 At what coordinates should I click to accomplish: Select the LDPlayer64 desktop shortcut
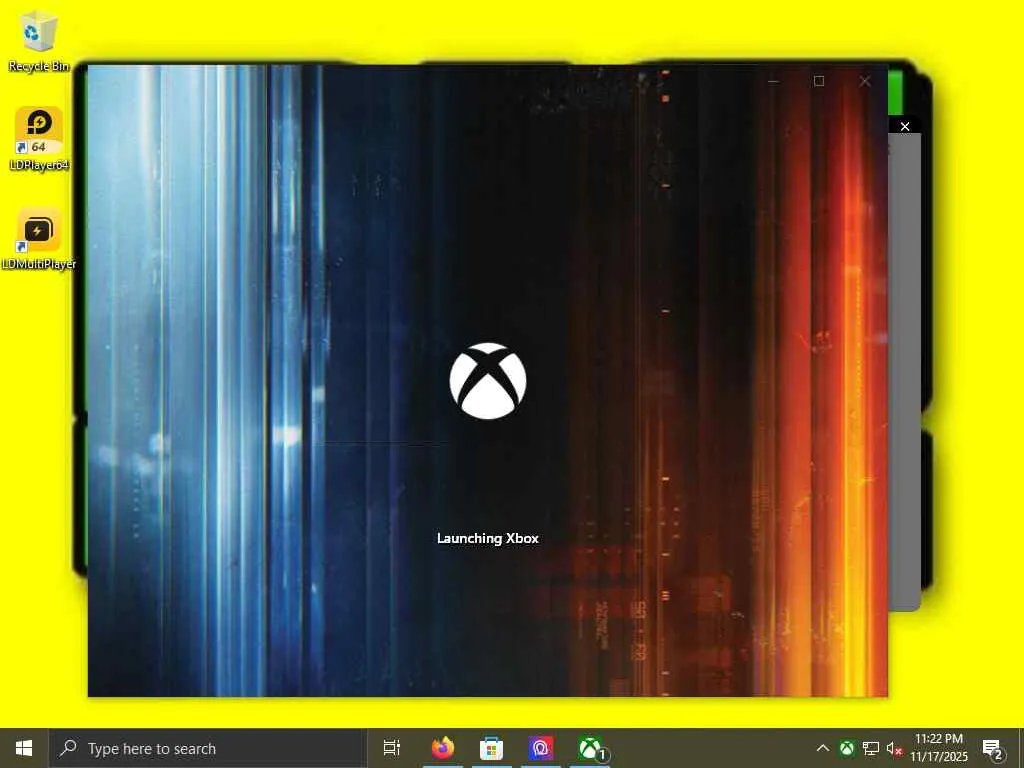point(39,138)
